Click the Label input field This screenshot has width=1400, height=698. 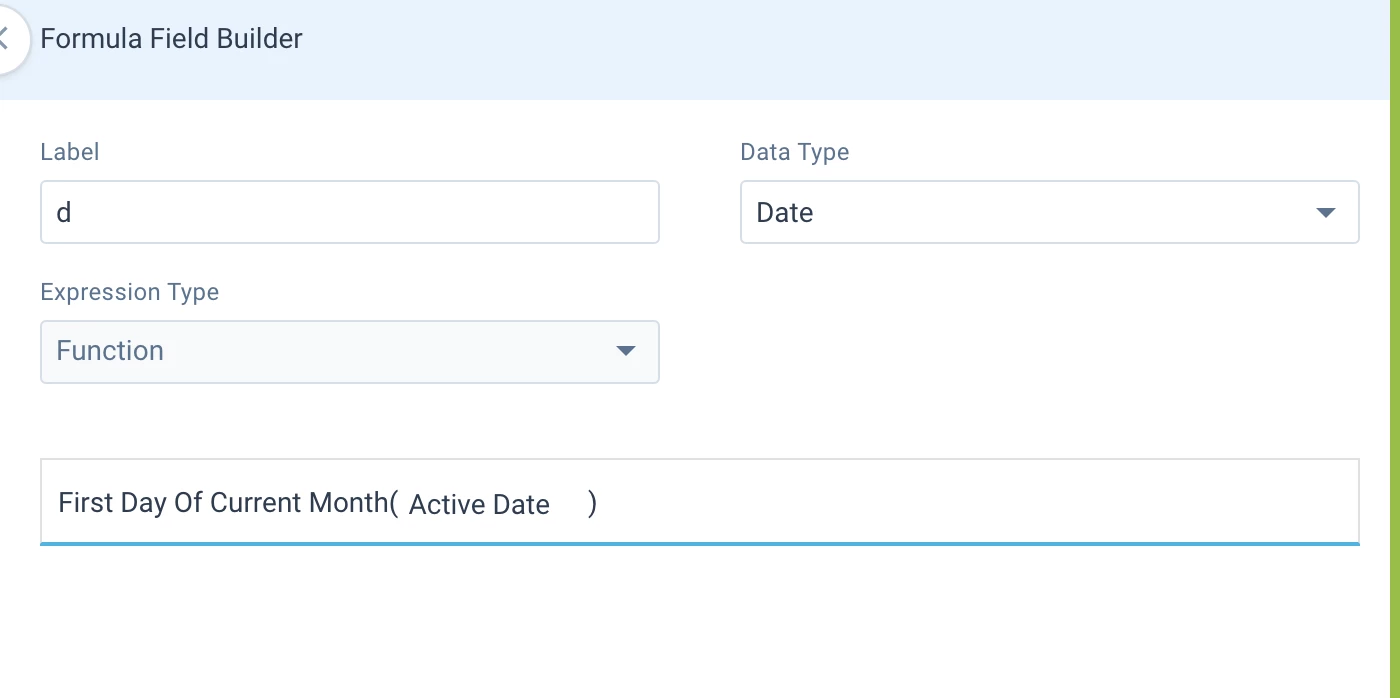[x=350, y=212]
